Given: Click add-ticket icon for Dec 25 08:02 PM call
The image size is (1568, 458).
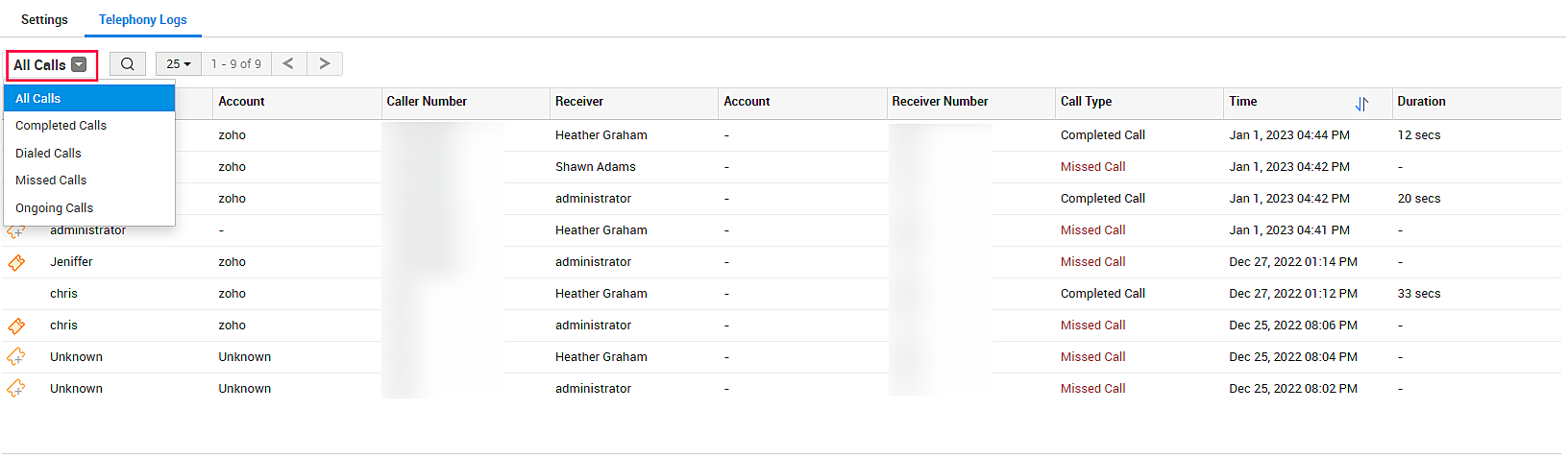Looking at the screenshot, I should coord(16,389).
